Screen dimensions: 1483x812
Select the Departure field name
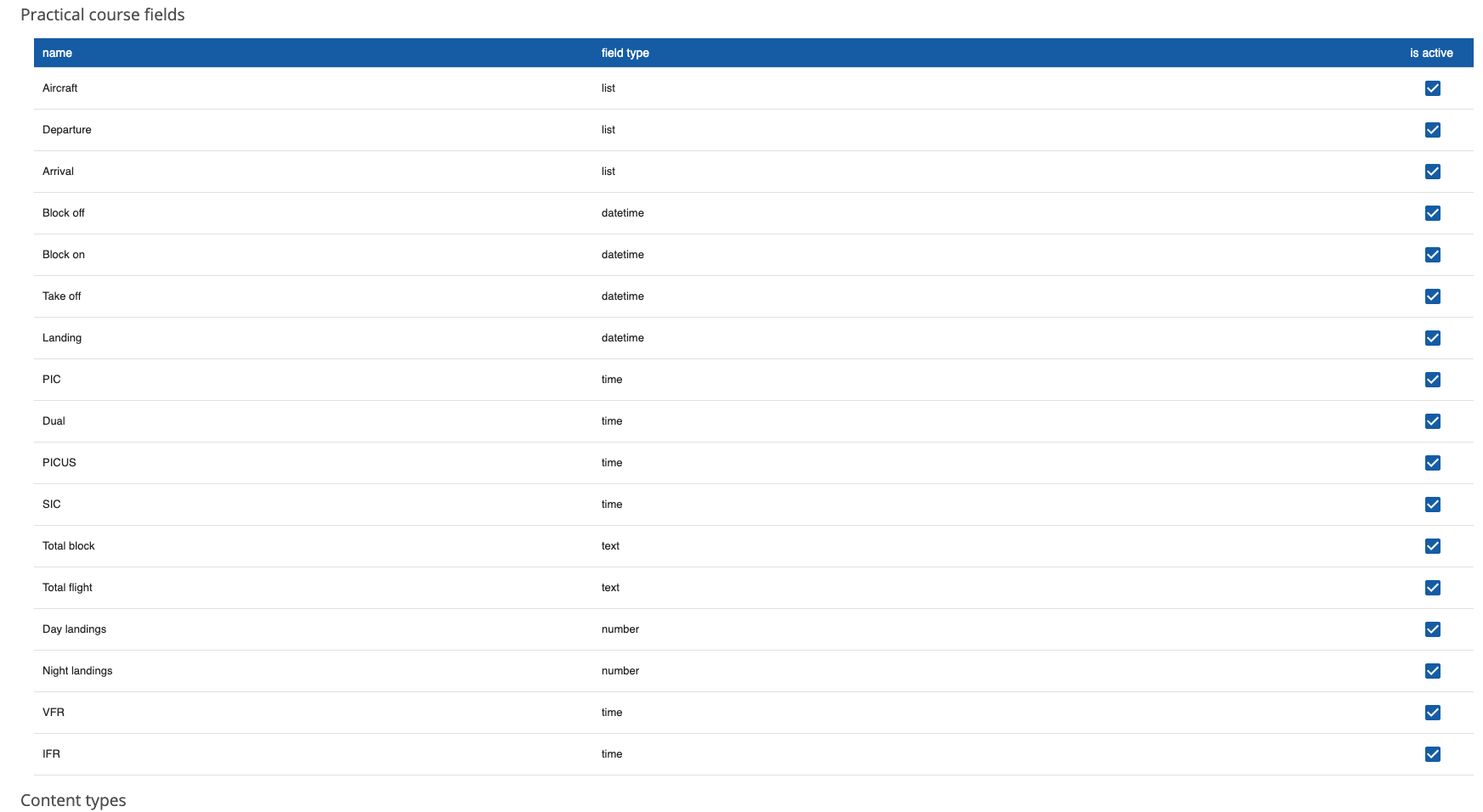click(x=66, y=130)
